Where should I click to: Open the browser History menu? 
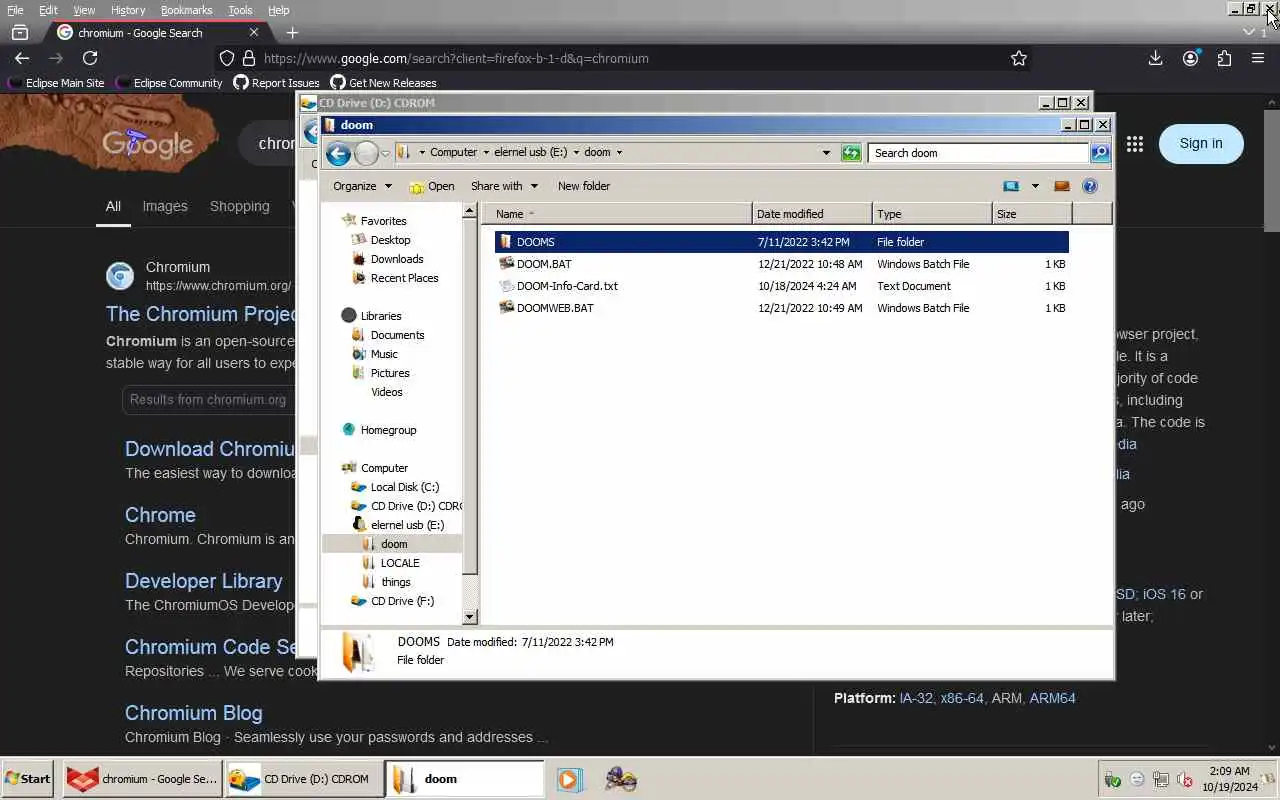[x=128, y=10]
